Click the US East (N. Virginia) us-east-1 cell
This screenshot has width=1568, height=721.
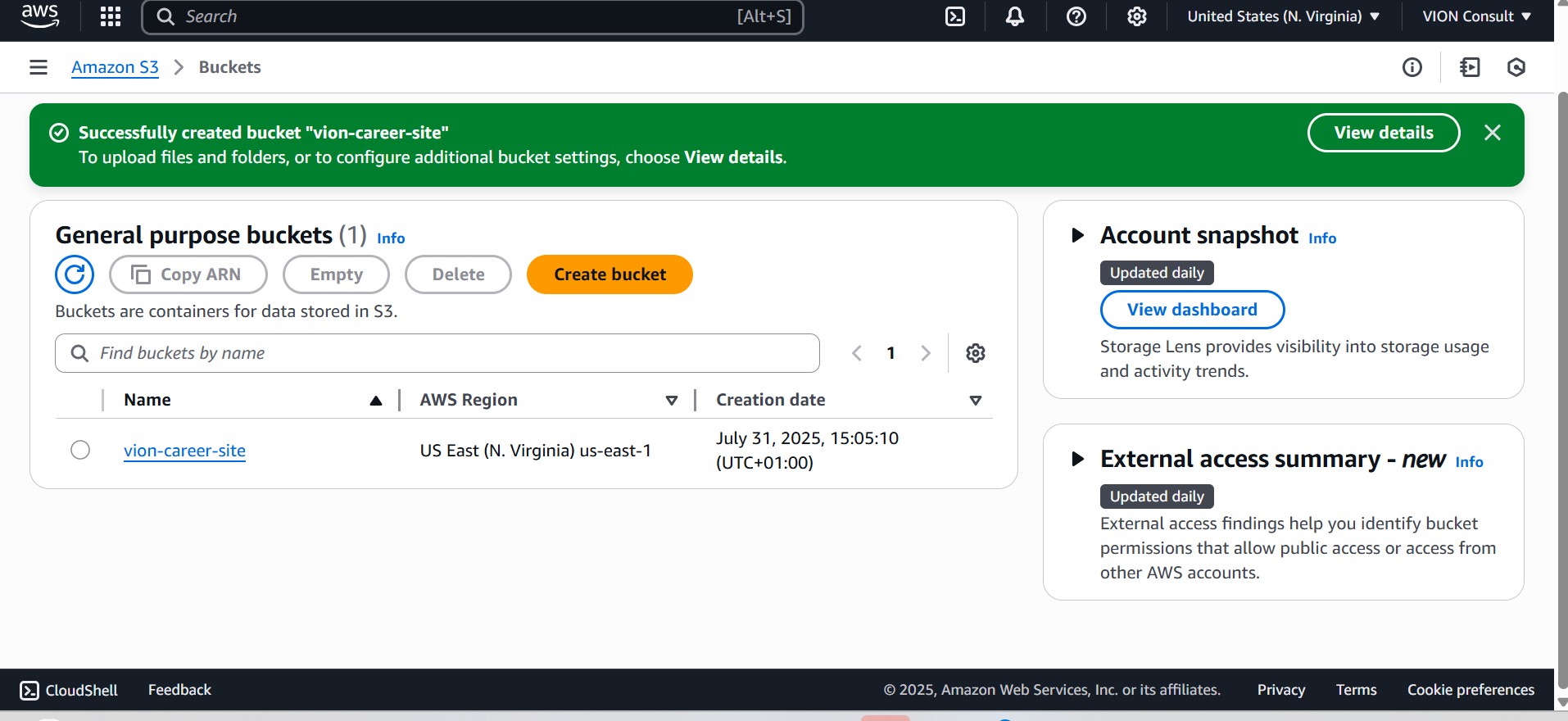[x=536, y=451]
